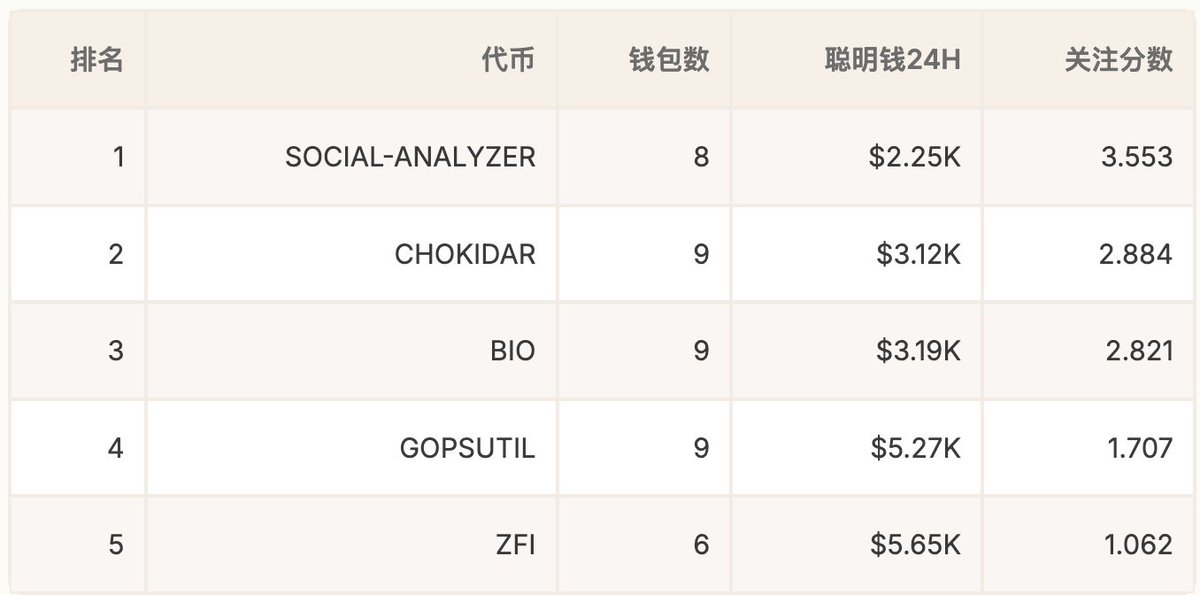Viewport: 1200px width, 595px height.
Task: Click the 代币 column header
Action: click(507, 60)
